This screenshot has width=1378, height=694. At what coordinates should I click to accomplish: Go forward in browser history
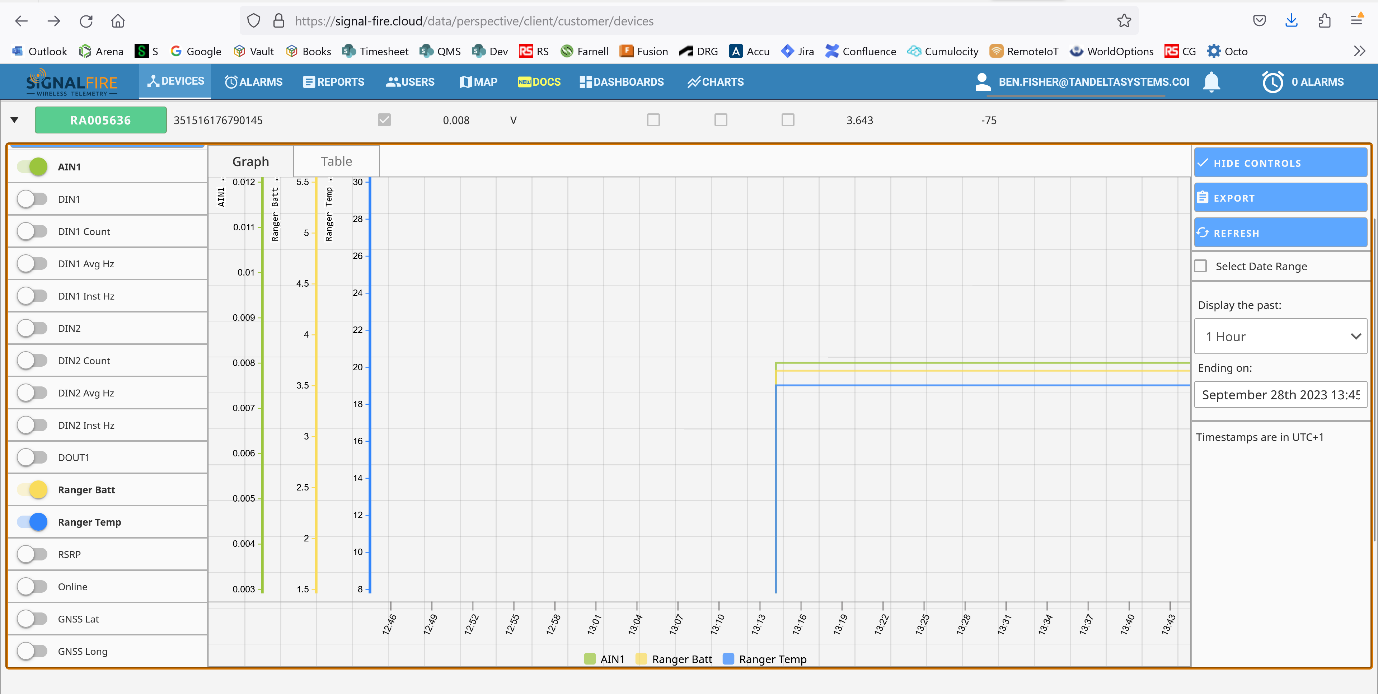[x=54, y=20]
